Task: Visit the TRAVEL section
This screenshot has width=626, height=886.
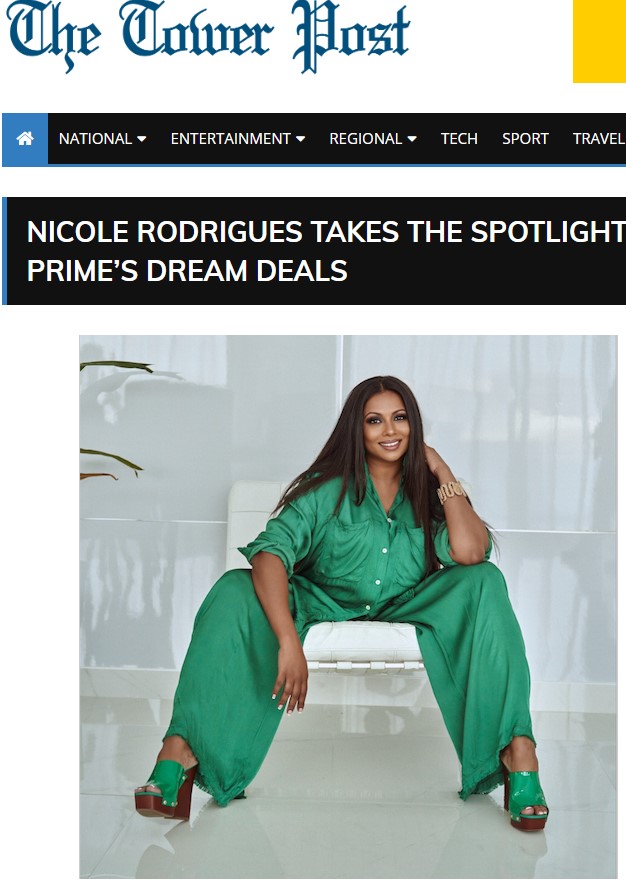Action: (599, 138)
